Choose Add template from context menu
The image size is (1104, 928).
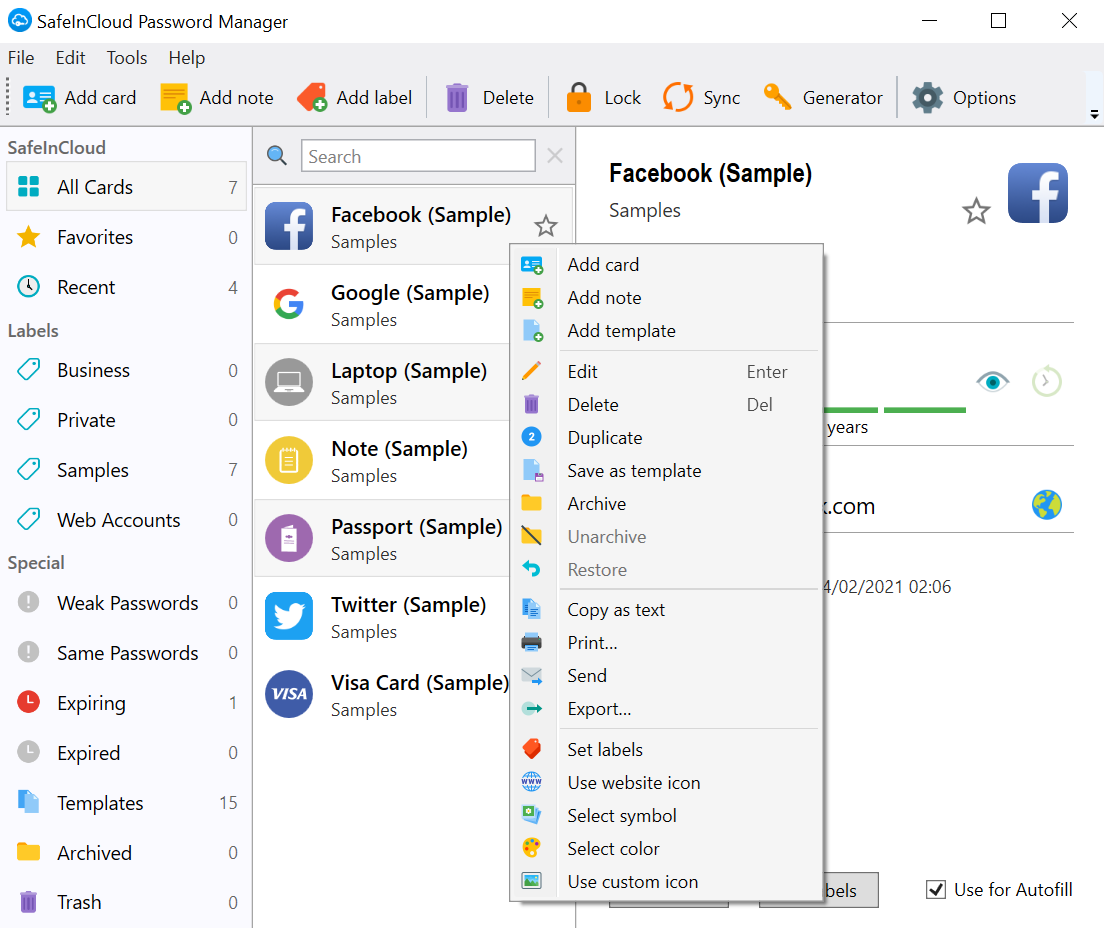[667, 331]
